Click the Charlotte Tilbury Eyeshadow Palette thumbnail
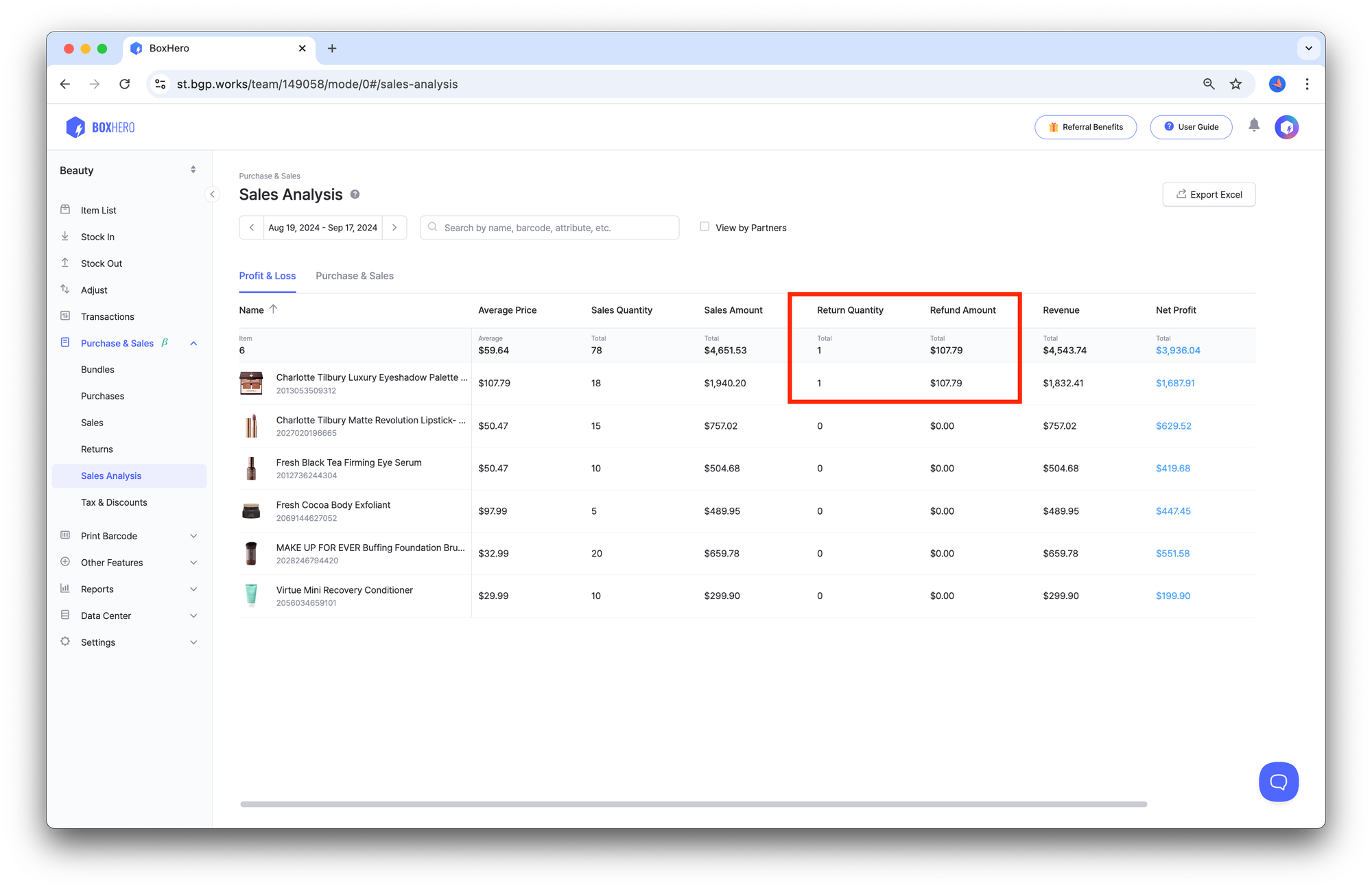This screenshot has width=1372, height=890. (251, 383)
